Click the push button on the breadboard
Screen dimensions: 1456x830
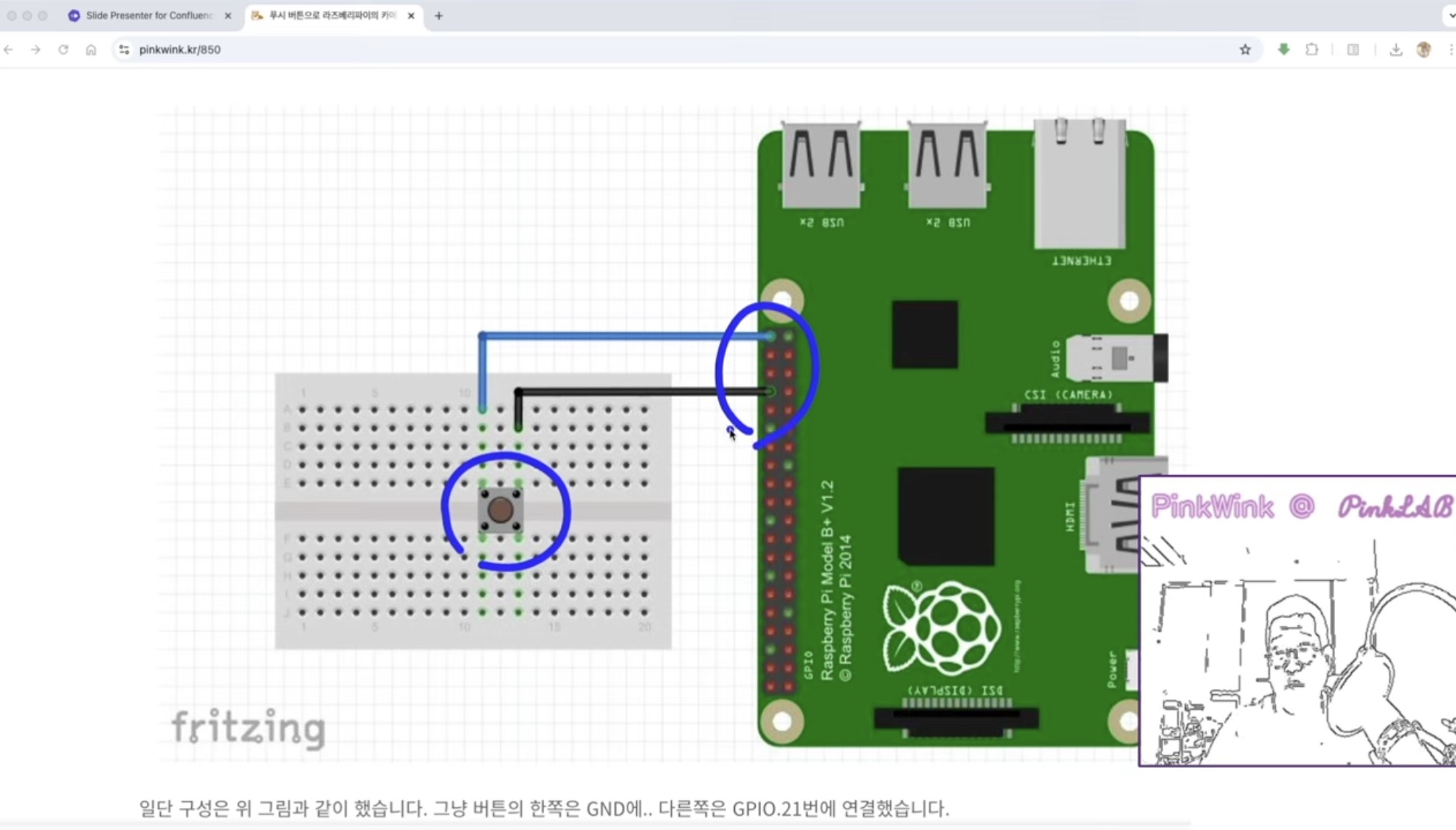click(x=500, y=509)
